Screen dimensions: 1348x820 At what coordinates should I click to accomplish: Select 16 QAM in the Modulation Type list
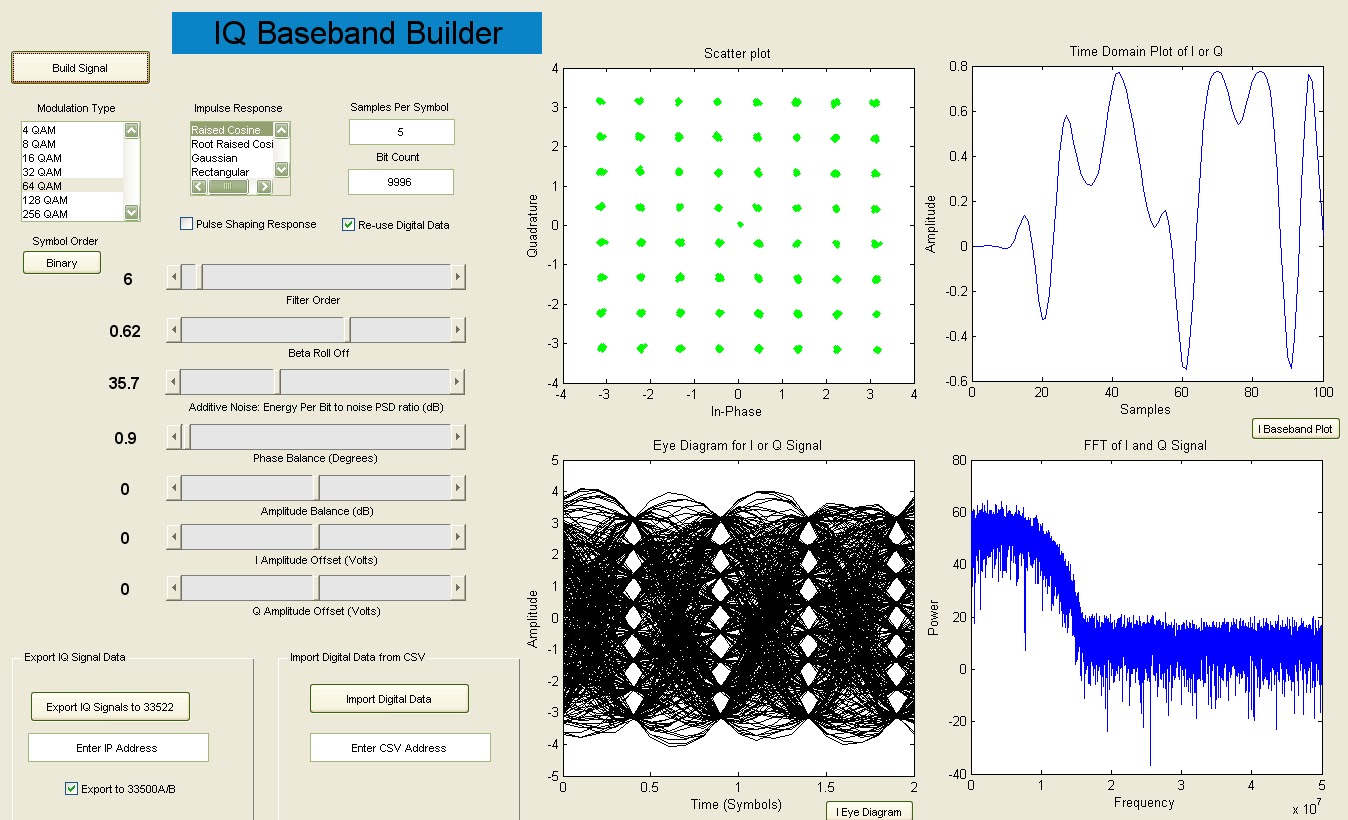point(42,157)
